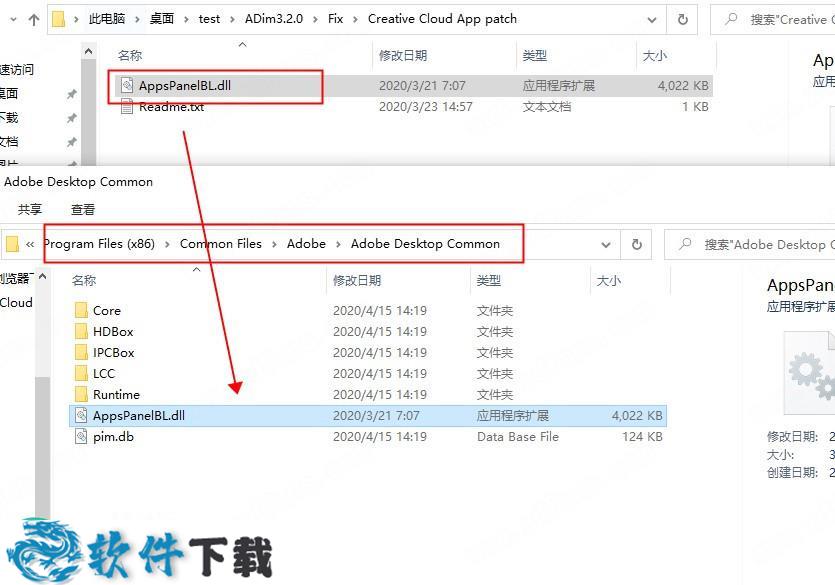Viewport: 835px width, 585px height.
Task: Open address history dropdown in Adobe Desktop Common window
Action: [x=605, y=245]
